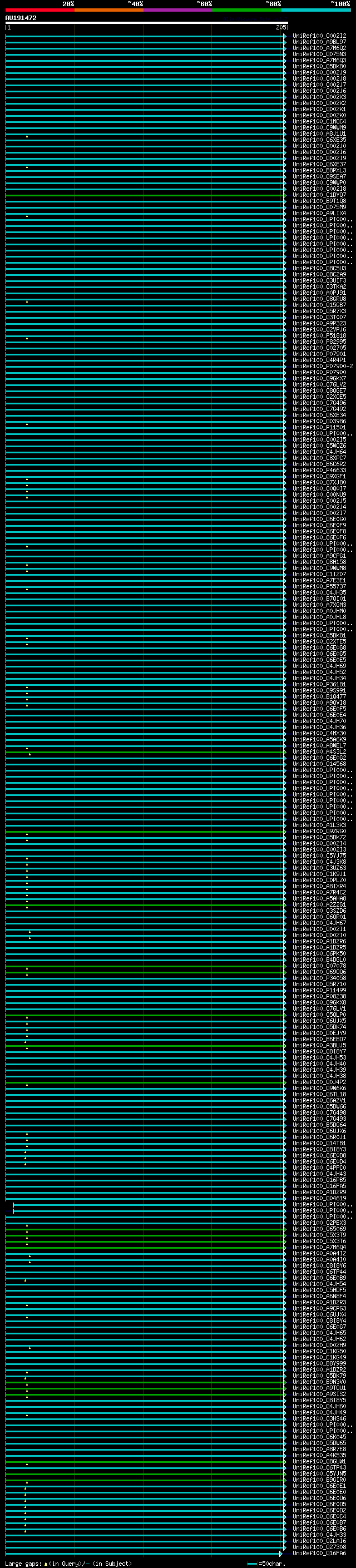Select the UniRef100_B8PXL3 label
356x1568 pixels.
[319, 170]
